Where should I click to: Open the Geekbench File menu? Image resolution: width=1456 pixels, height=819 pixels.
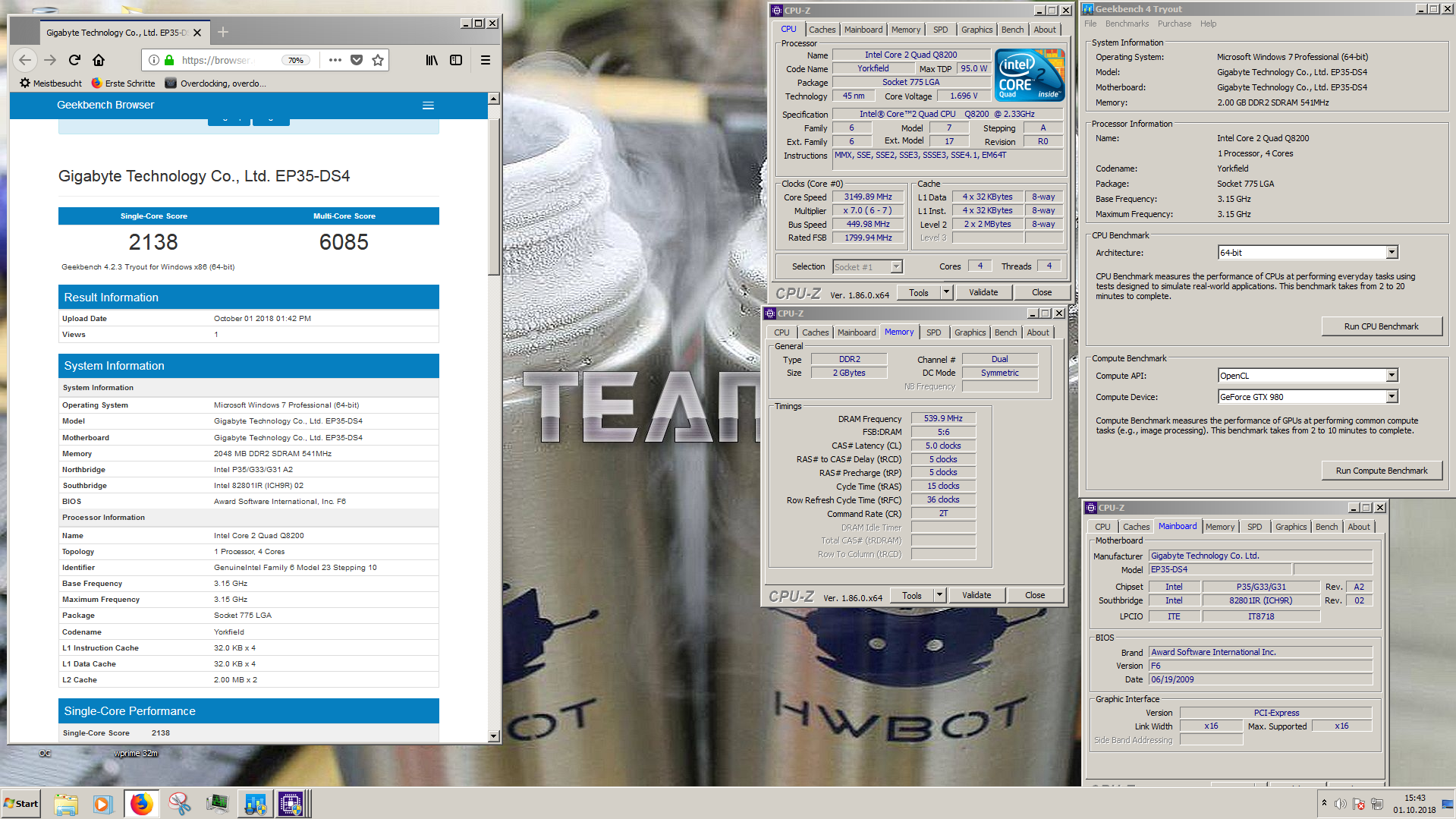point(1090,24)
